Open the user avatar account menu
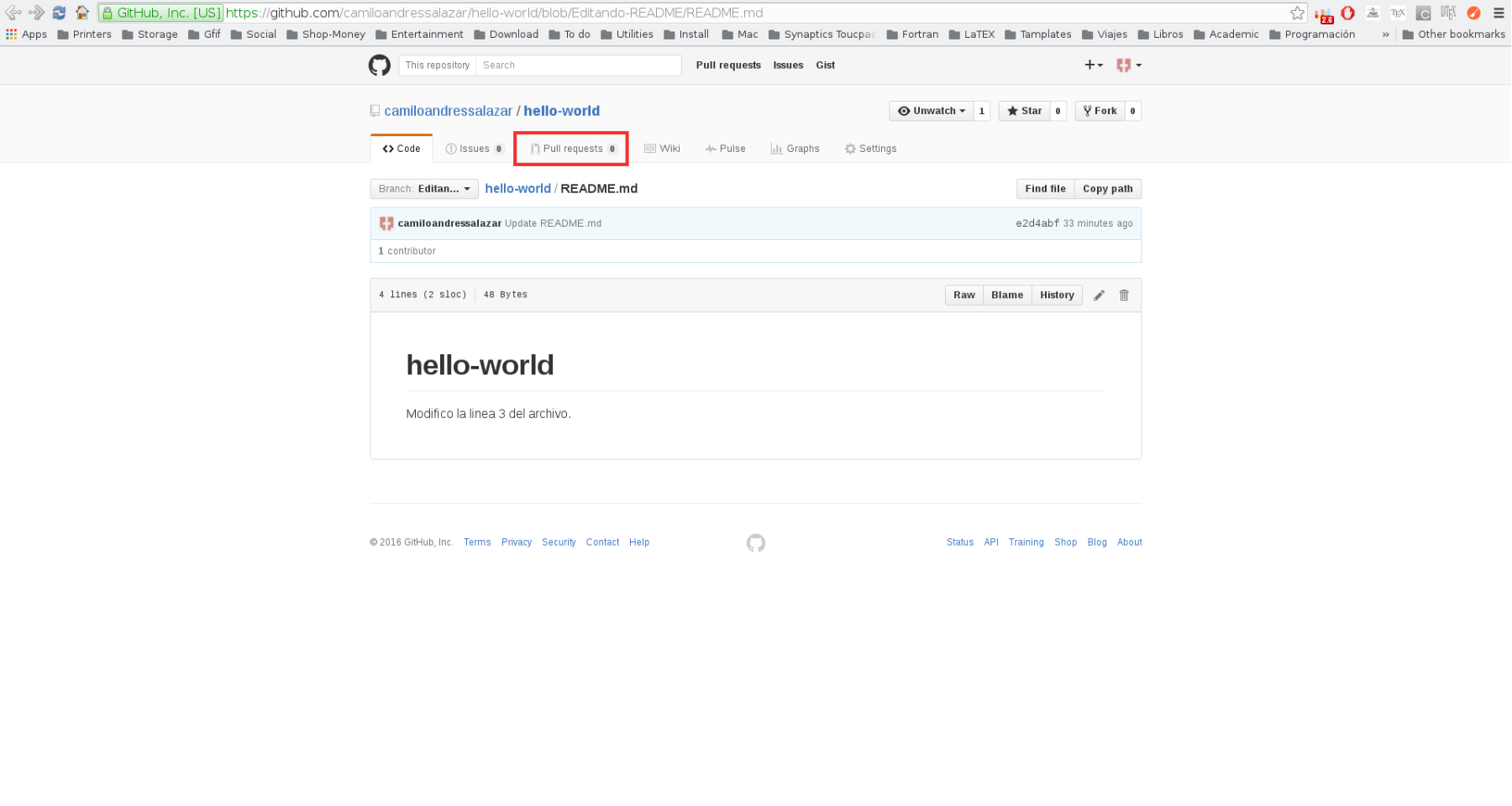 point(1129,65)
